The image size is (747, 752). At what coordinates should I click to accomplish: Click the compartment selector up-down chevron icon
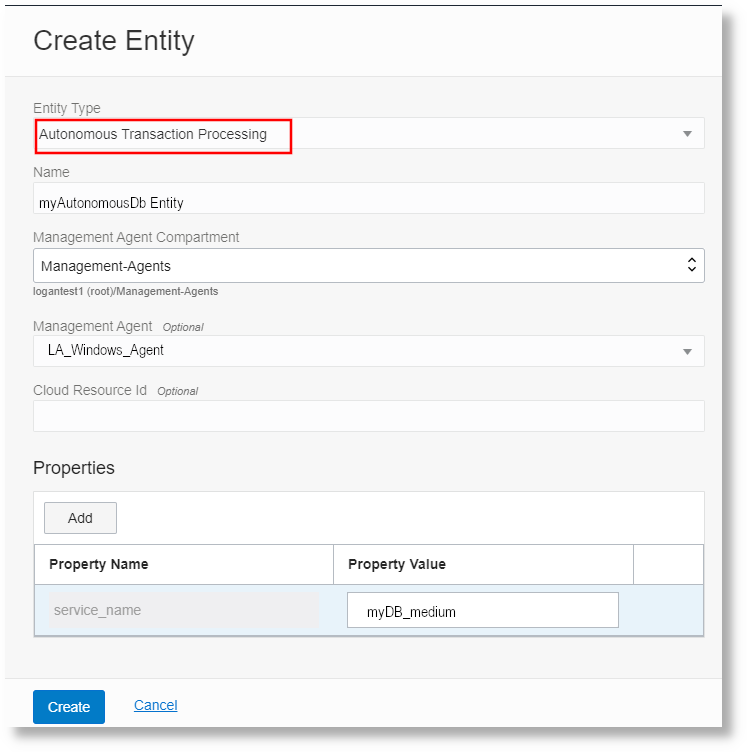point(690,266)
